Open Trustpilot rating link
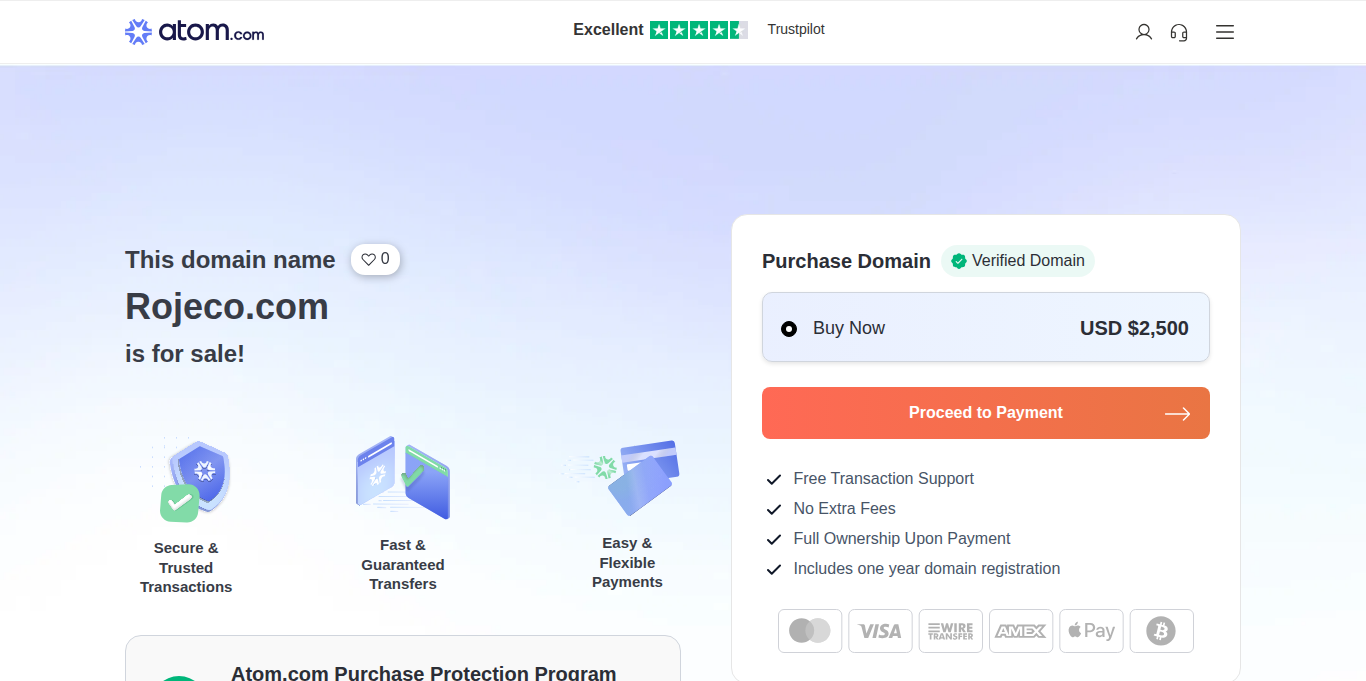The width and height of the screenshot is (1366, 681). [x=796, y=29]
